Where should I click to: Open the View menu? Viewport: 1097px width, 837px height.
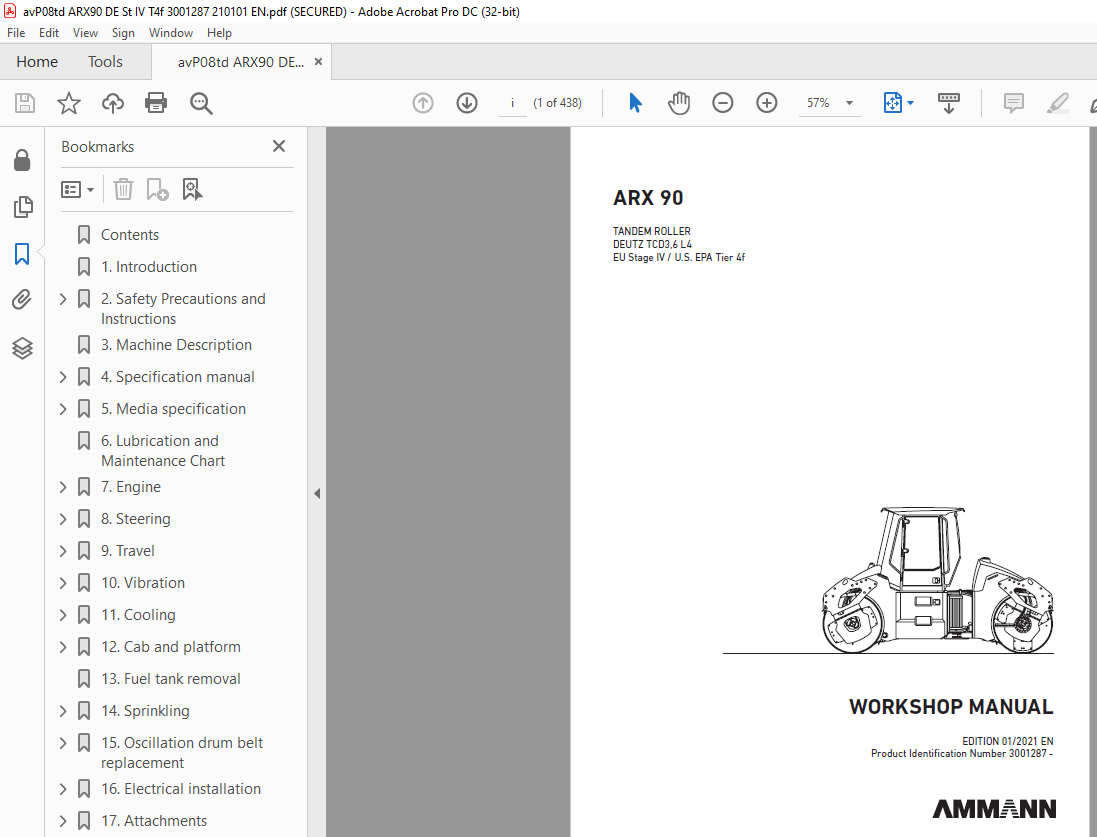tap(85, 33)
